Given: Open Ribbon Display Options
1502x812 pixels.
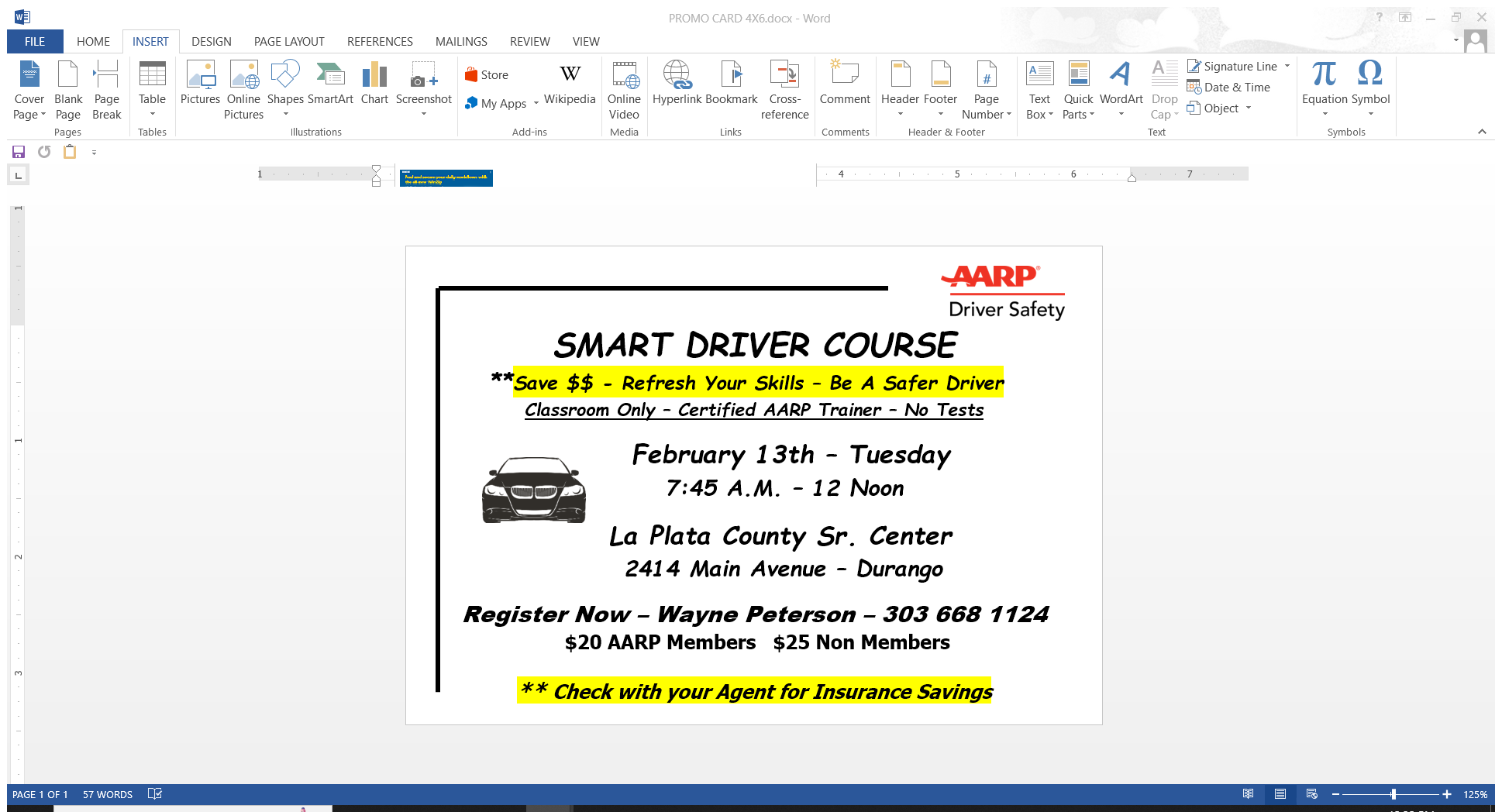Looking at the screenshot, I should [1405, 17].
